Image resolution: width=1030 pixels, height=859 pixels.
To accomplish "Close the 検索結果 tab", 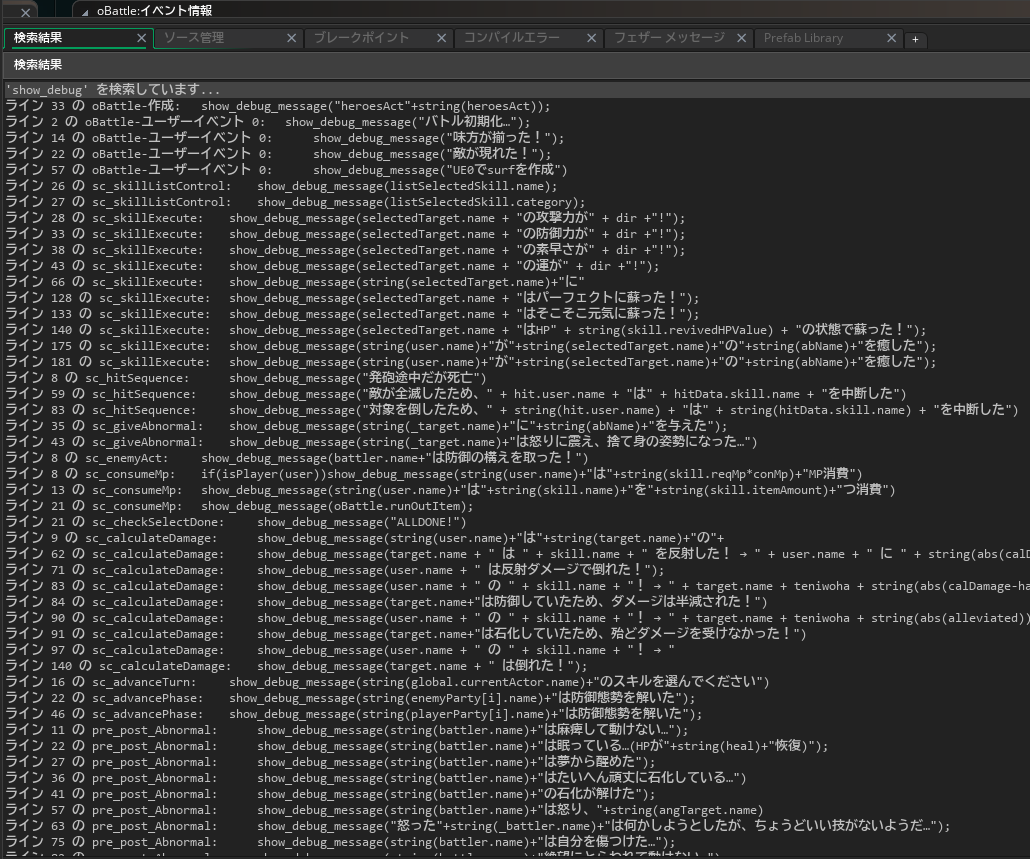I will pos(141,38).
